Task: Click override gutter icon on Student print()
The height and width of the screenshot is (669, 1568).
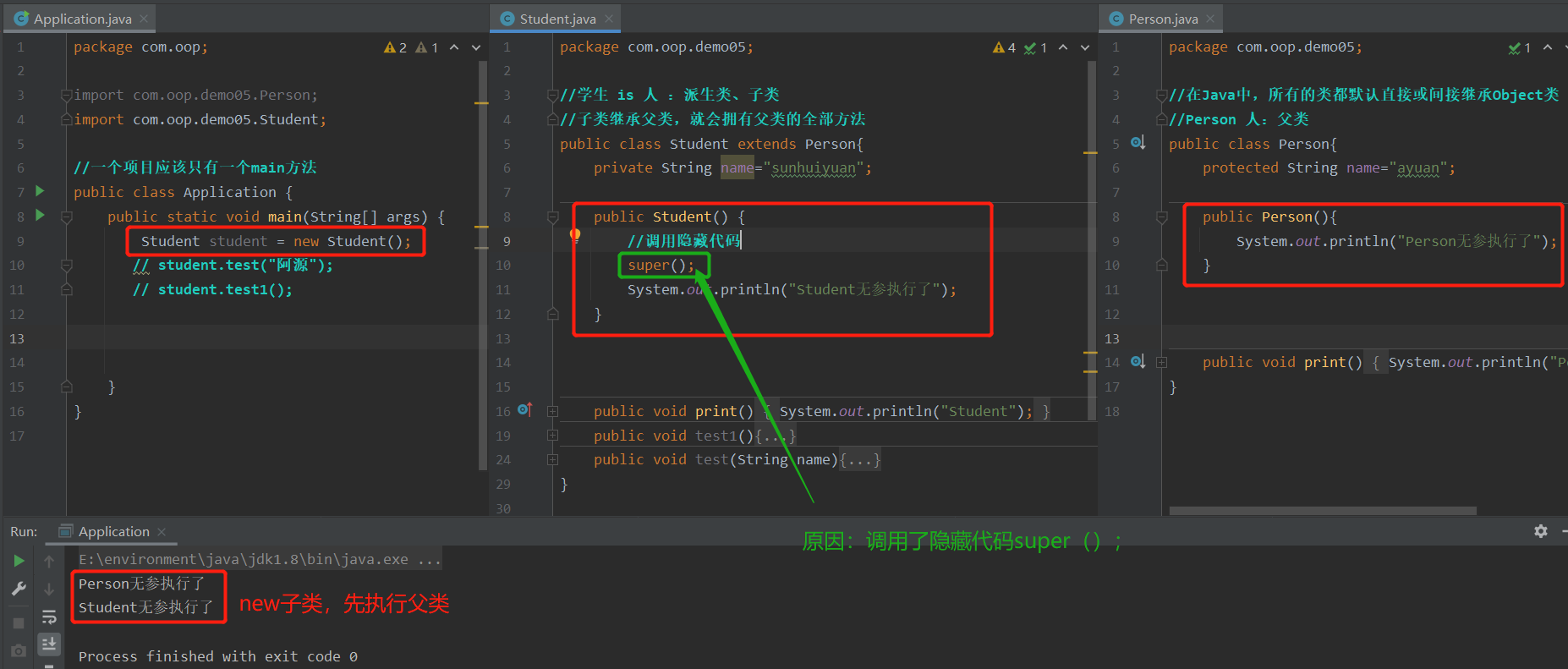Action: tap(524, 410)
